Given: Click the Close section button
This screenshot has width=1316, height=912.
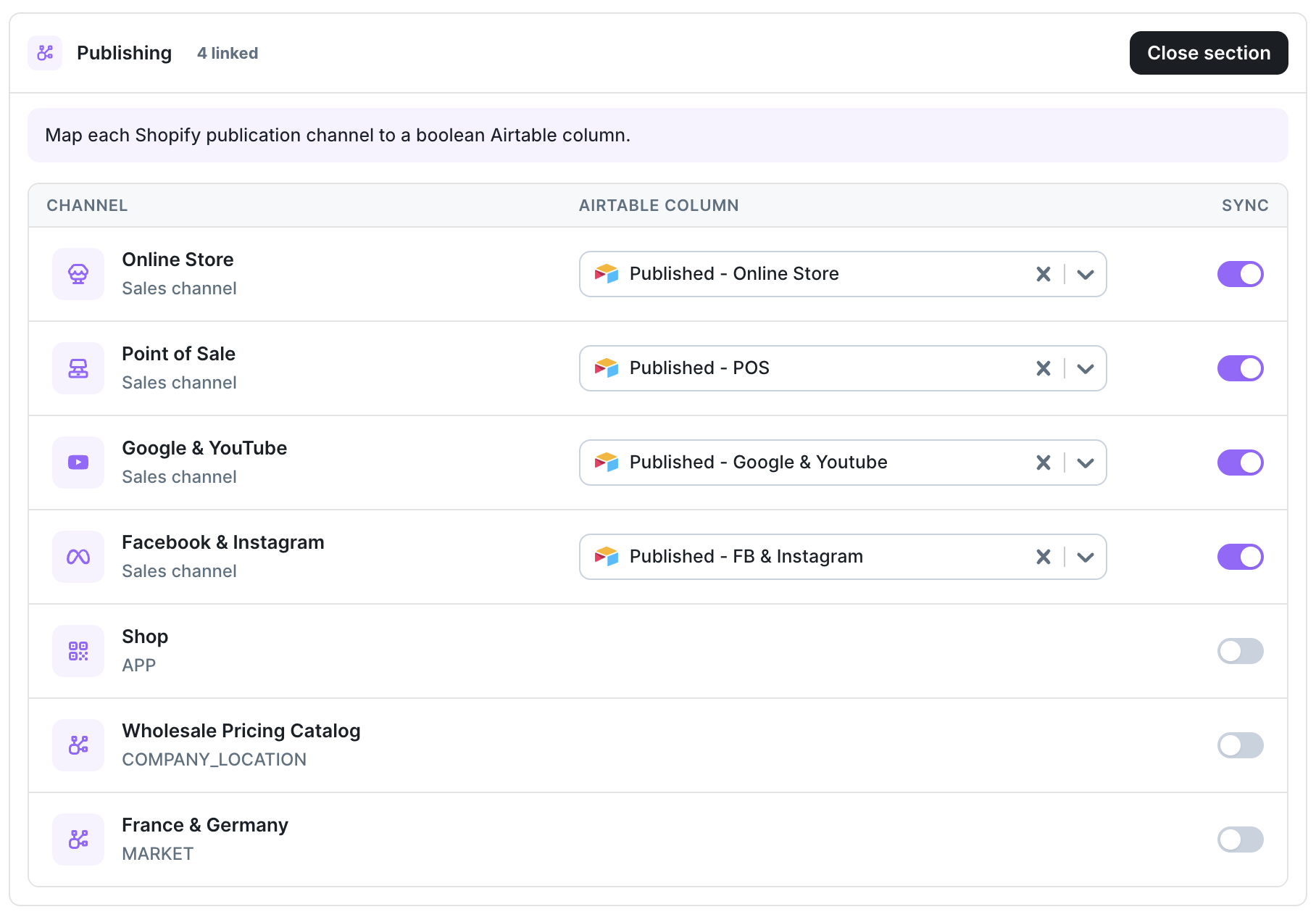Looking at the screenshot, I should coord(1208,53).
